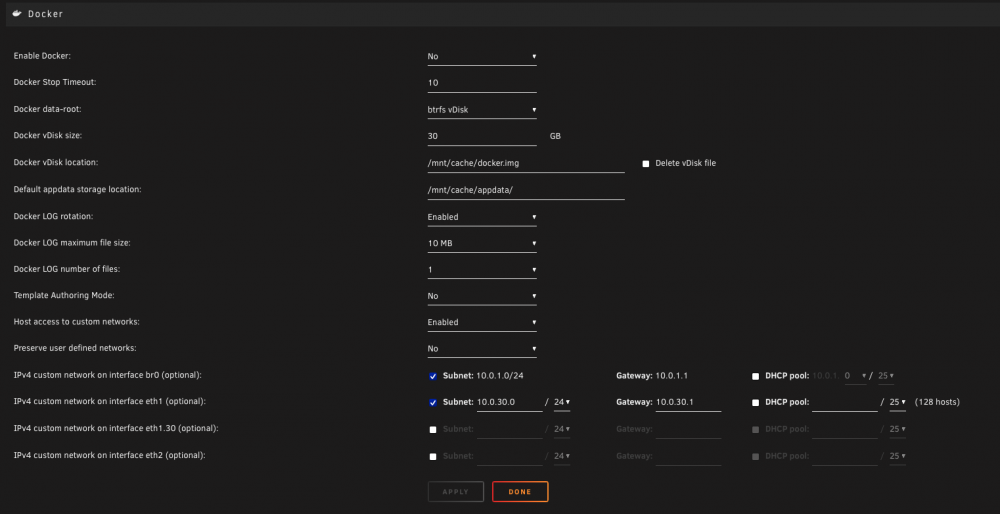Open the eth1 DHCP pool mask dropdown
Image resolution: width=1000 pixels, height=514 pixels.
click(x=897, y=402)
